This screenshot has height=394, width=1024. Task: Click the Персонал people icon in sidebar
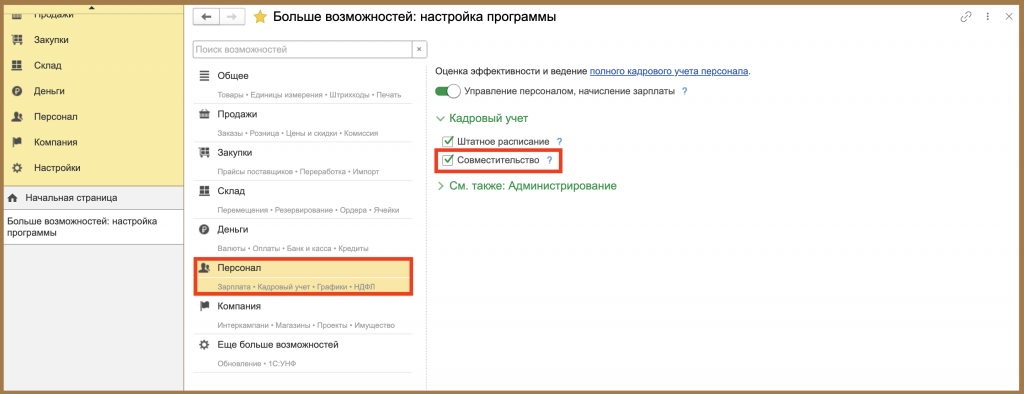pyautogui.click(x=18, y=116)
